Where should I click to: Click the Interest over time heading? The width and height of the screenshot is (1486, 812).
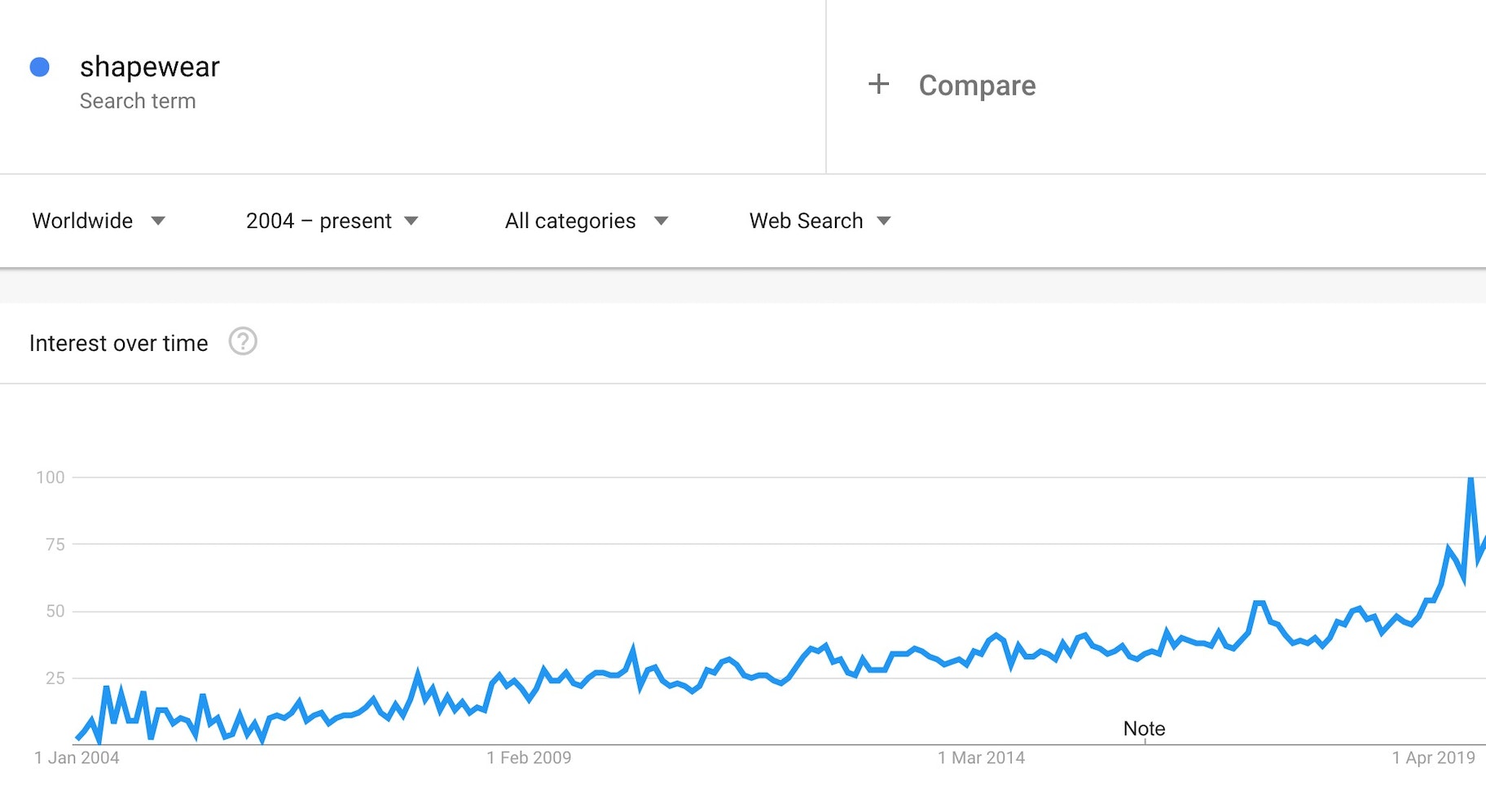click(x=119, y=343)
